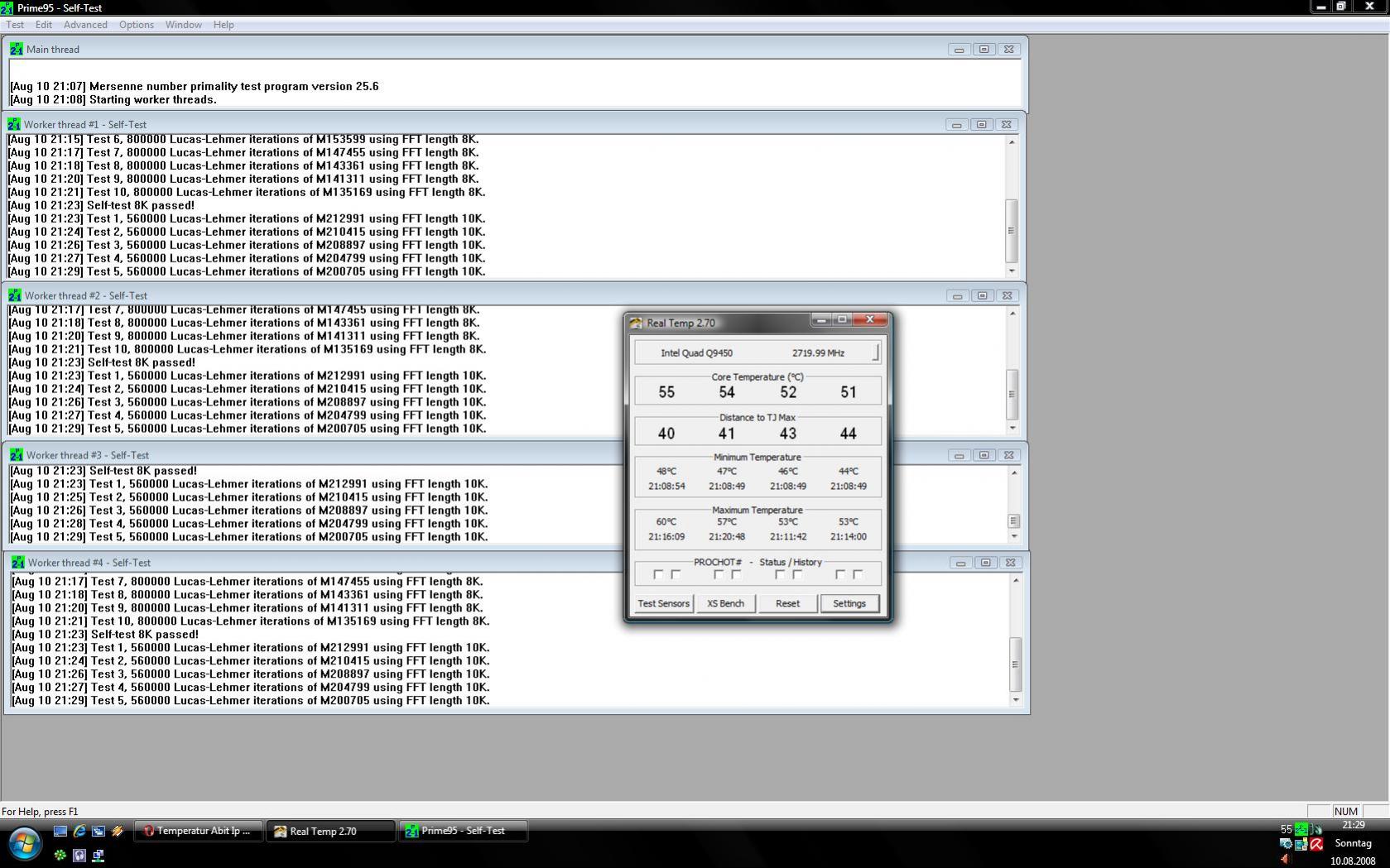Click green Prime95 tray icon

tap(1301, 828)
